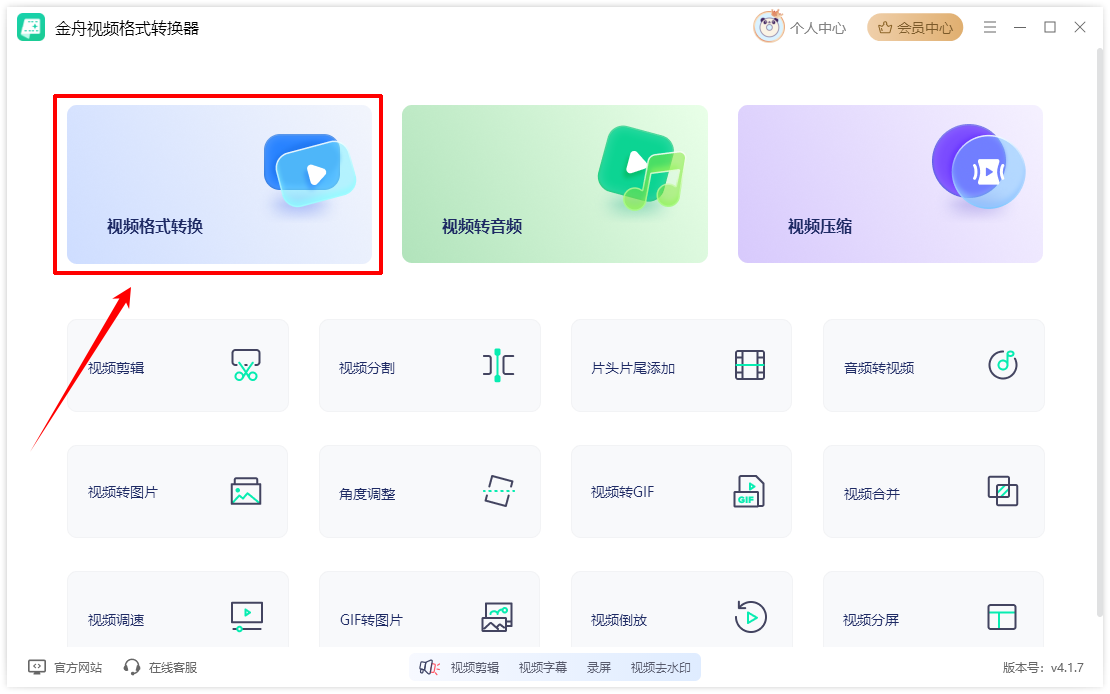
Task: Select the 视频合并 merge icon
Action: [x=1002, y=491]
